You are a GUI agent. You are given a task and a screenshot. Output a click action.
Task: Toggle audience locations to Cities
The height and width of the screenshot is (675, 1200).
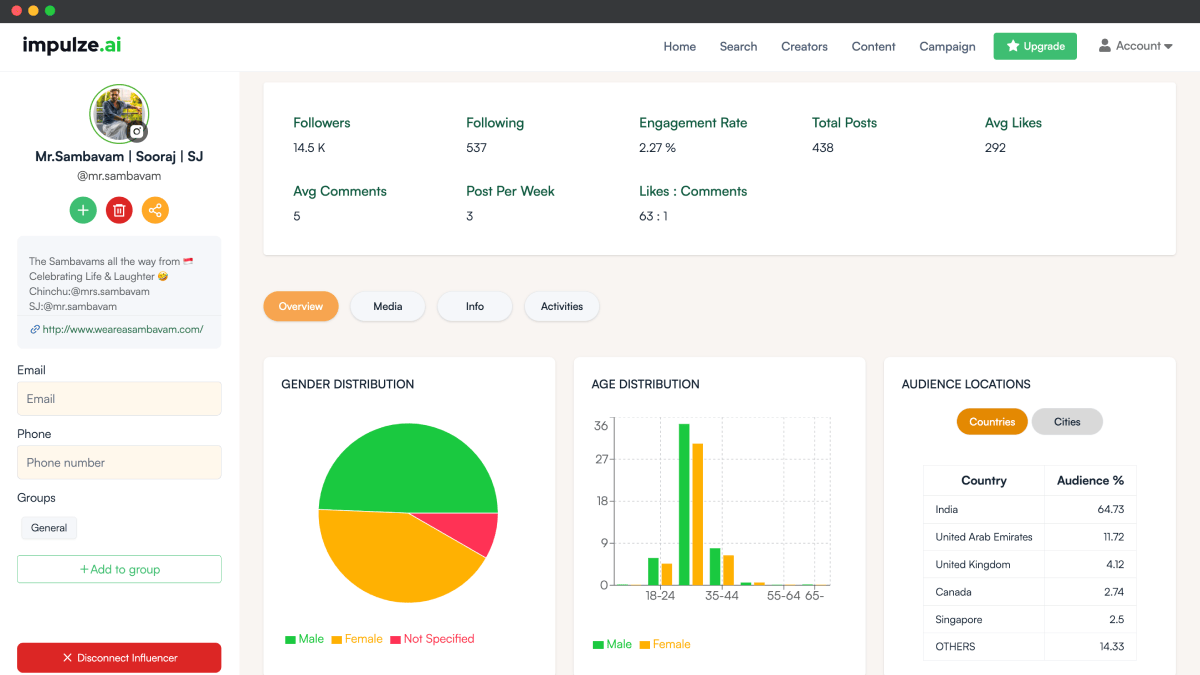click(x=1066, y=422)
